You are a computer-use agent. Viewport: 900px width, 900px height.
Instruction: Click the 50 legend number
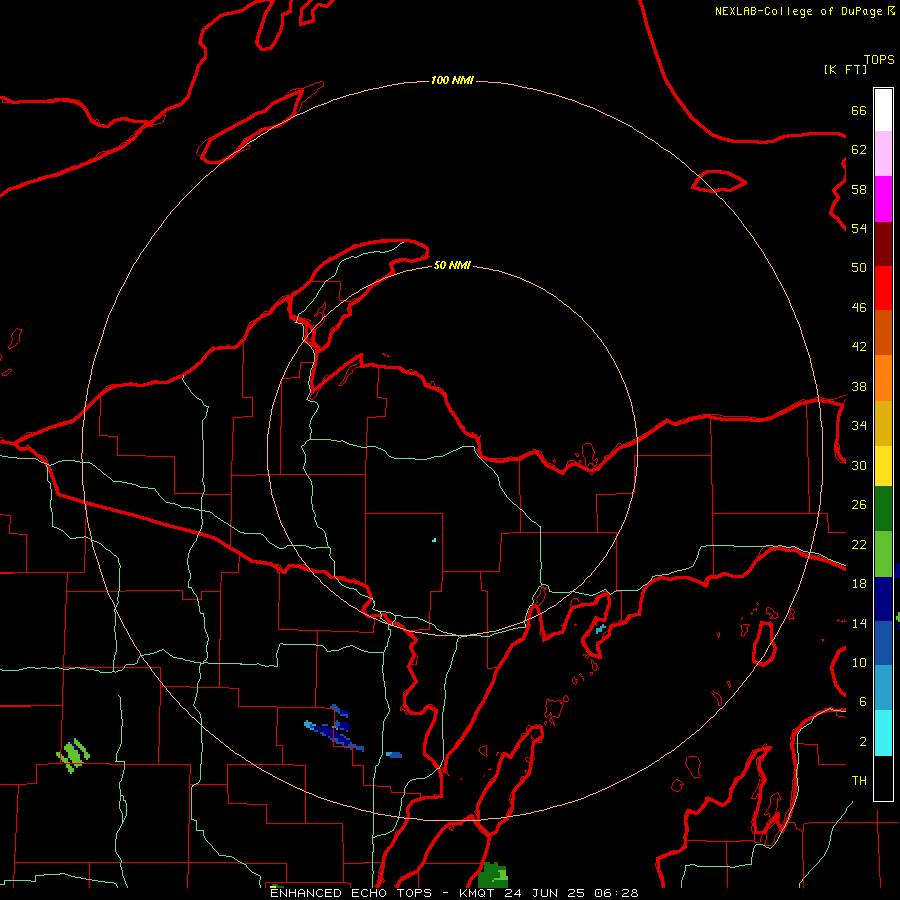[859, 268]
